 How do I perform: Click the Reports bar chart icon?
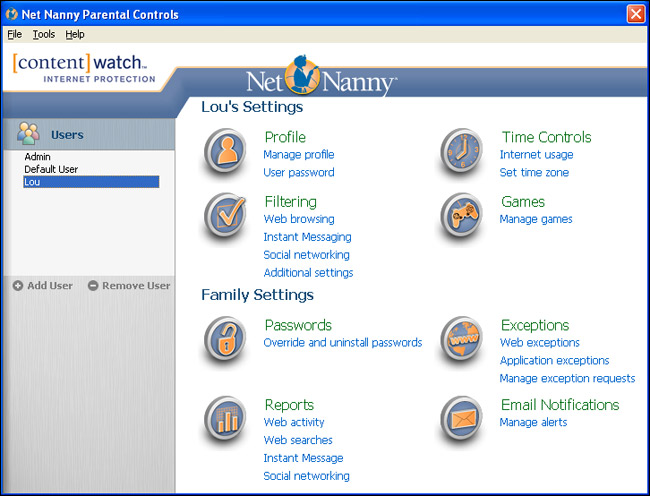click(226, 419)
